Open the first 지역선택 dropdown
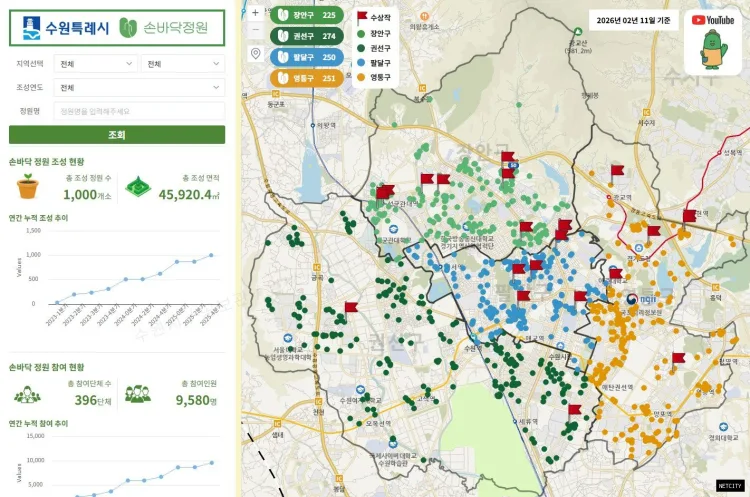 coord(96,63)
